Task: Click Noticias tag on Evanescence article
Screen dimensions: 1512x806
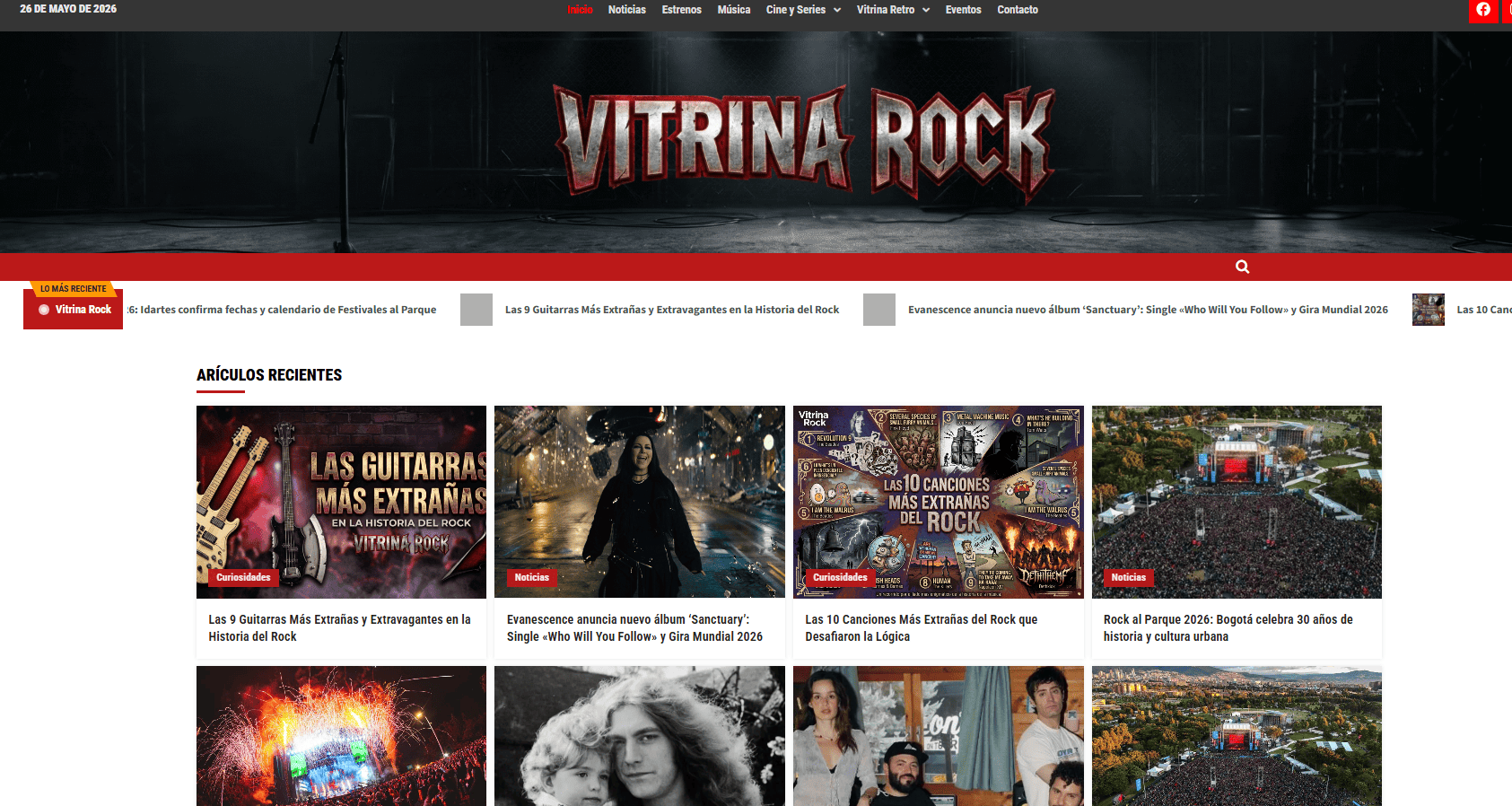Action: (531, 577)
